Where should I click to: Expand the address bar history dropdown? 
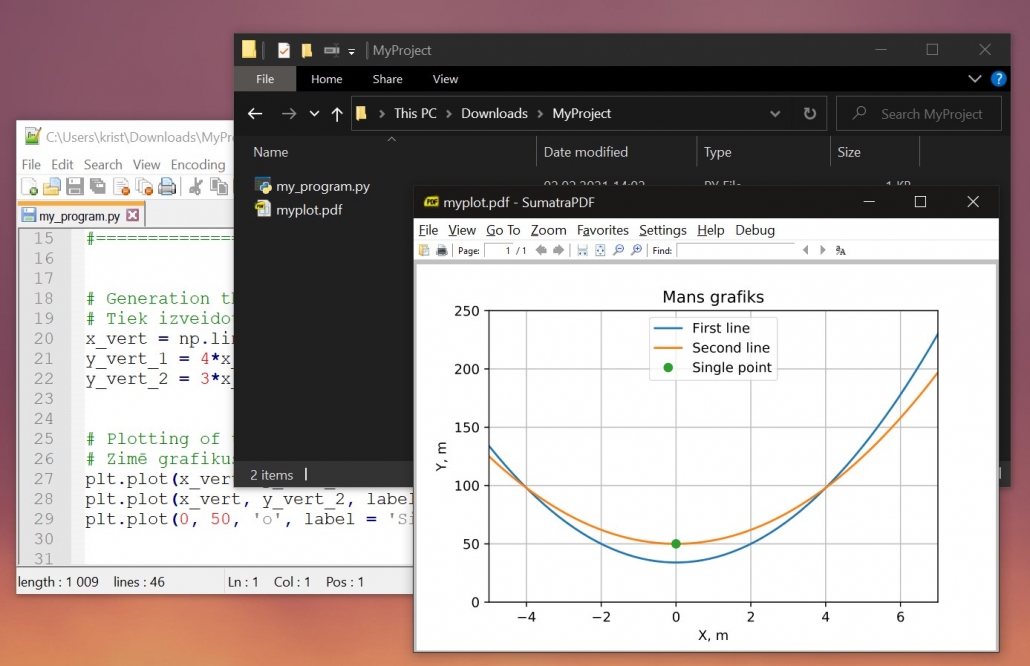coord(775,114)
